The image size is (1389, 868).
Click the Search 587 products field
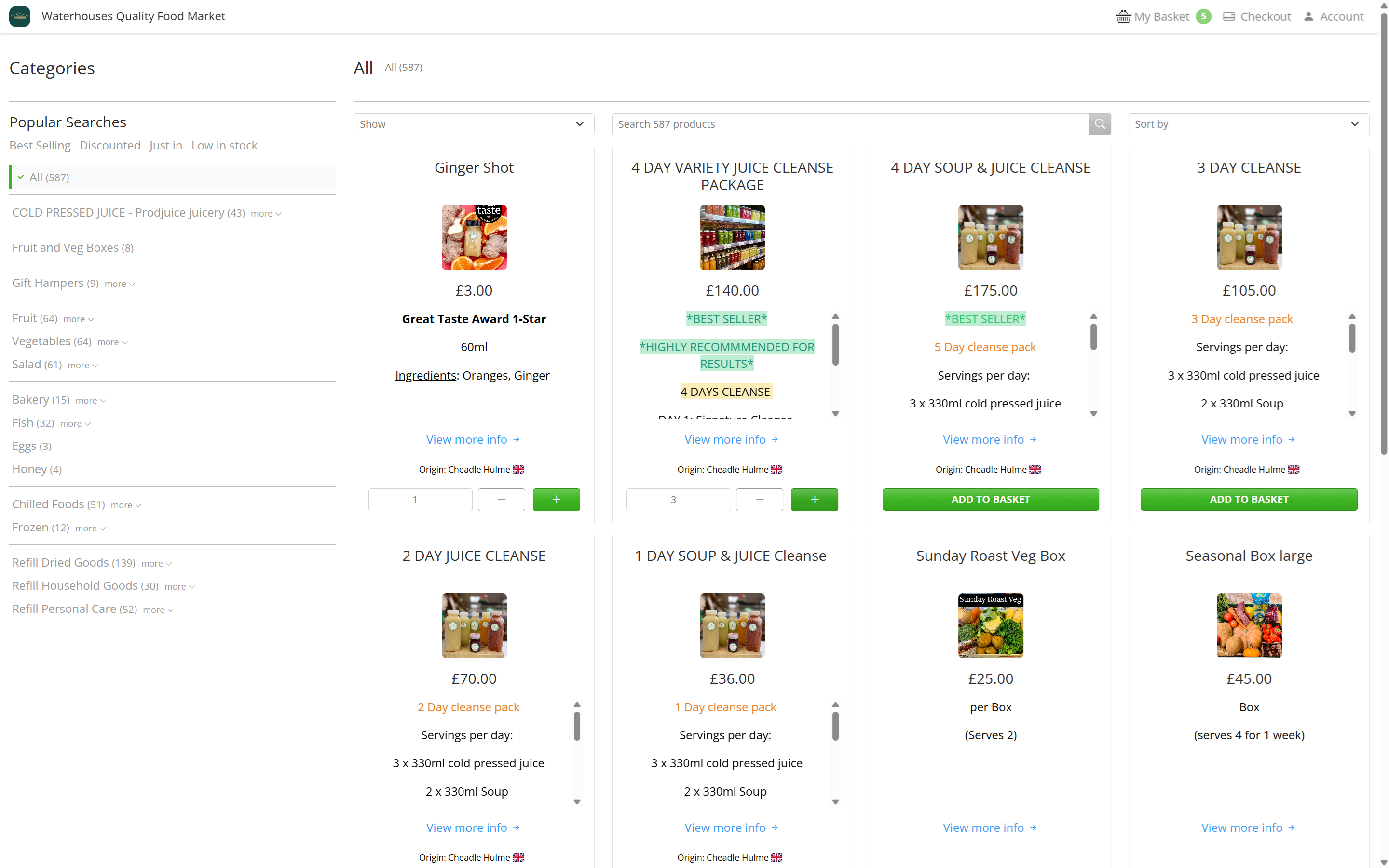pos(849,124)
